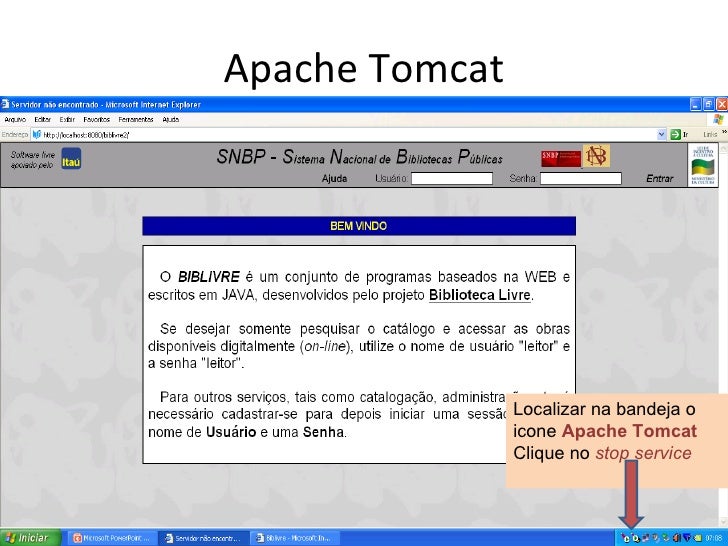
Task: Switch to Servidor não encontrado taskbar button
Action: click(203, 538)
